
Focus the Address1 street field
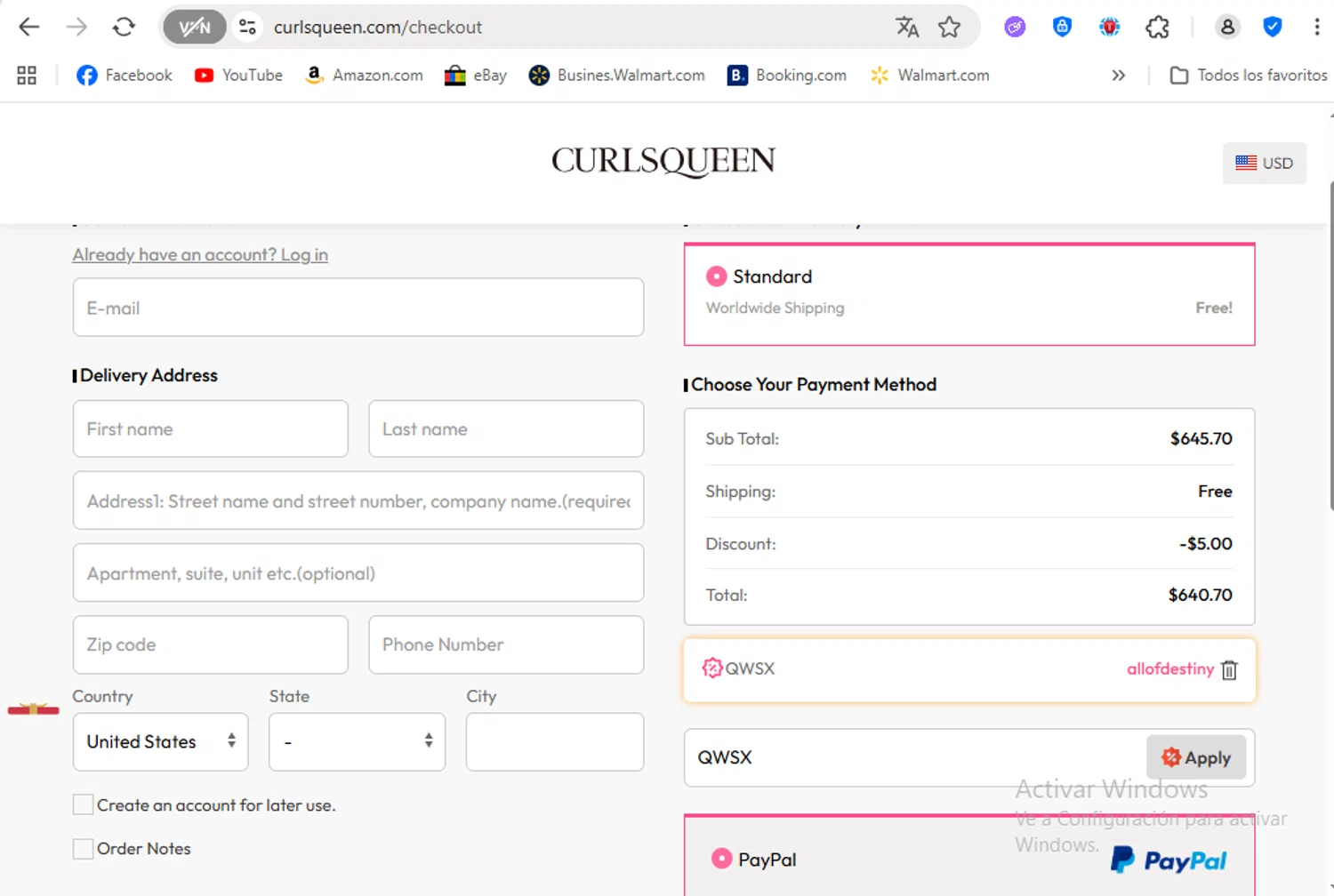pyautogui.click(x=358, y=500)
